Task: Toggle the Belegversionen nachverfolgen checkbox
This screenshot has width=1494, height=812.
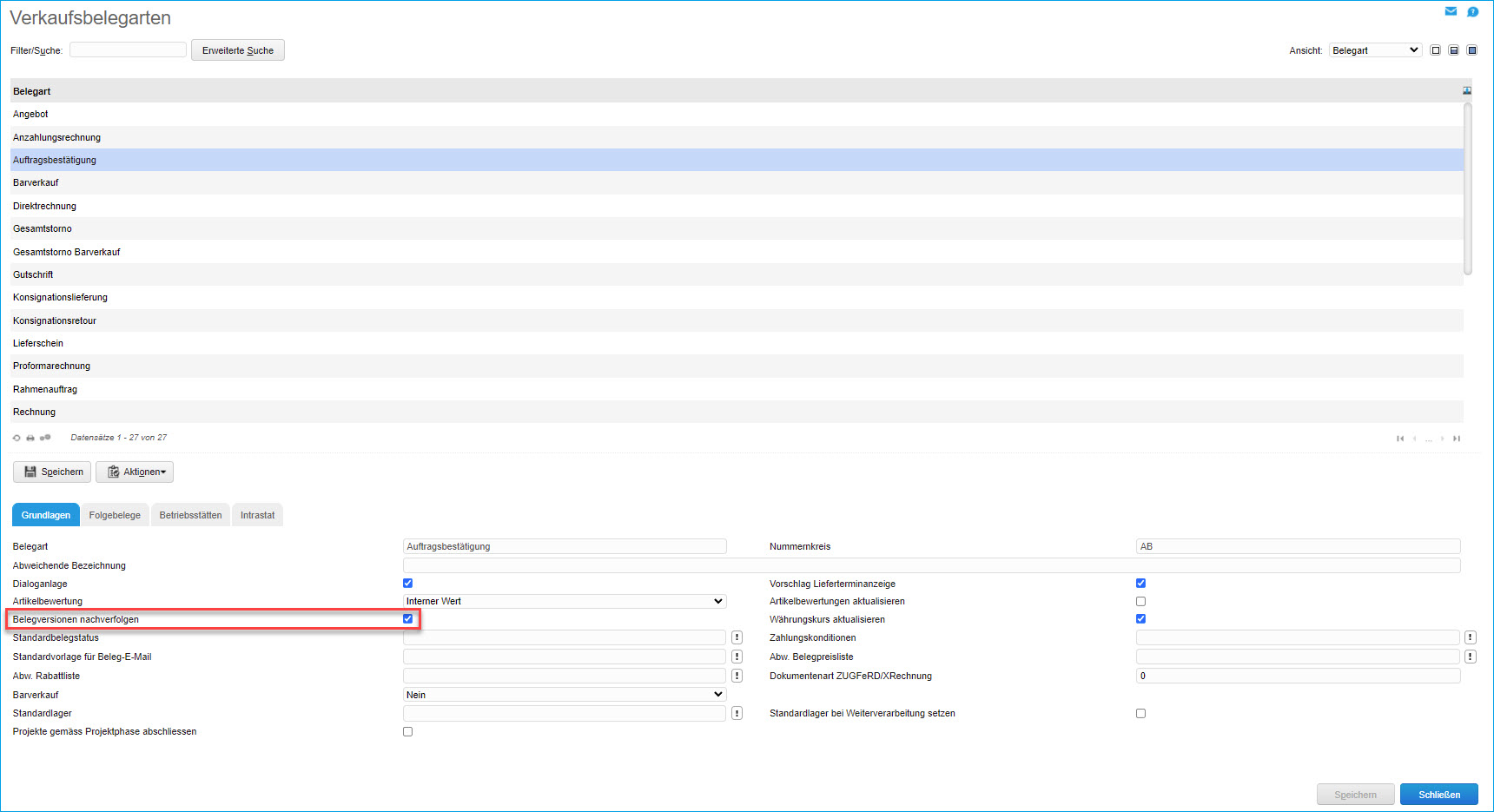Action: coord(407,619)
